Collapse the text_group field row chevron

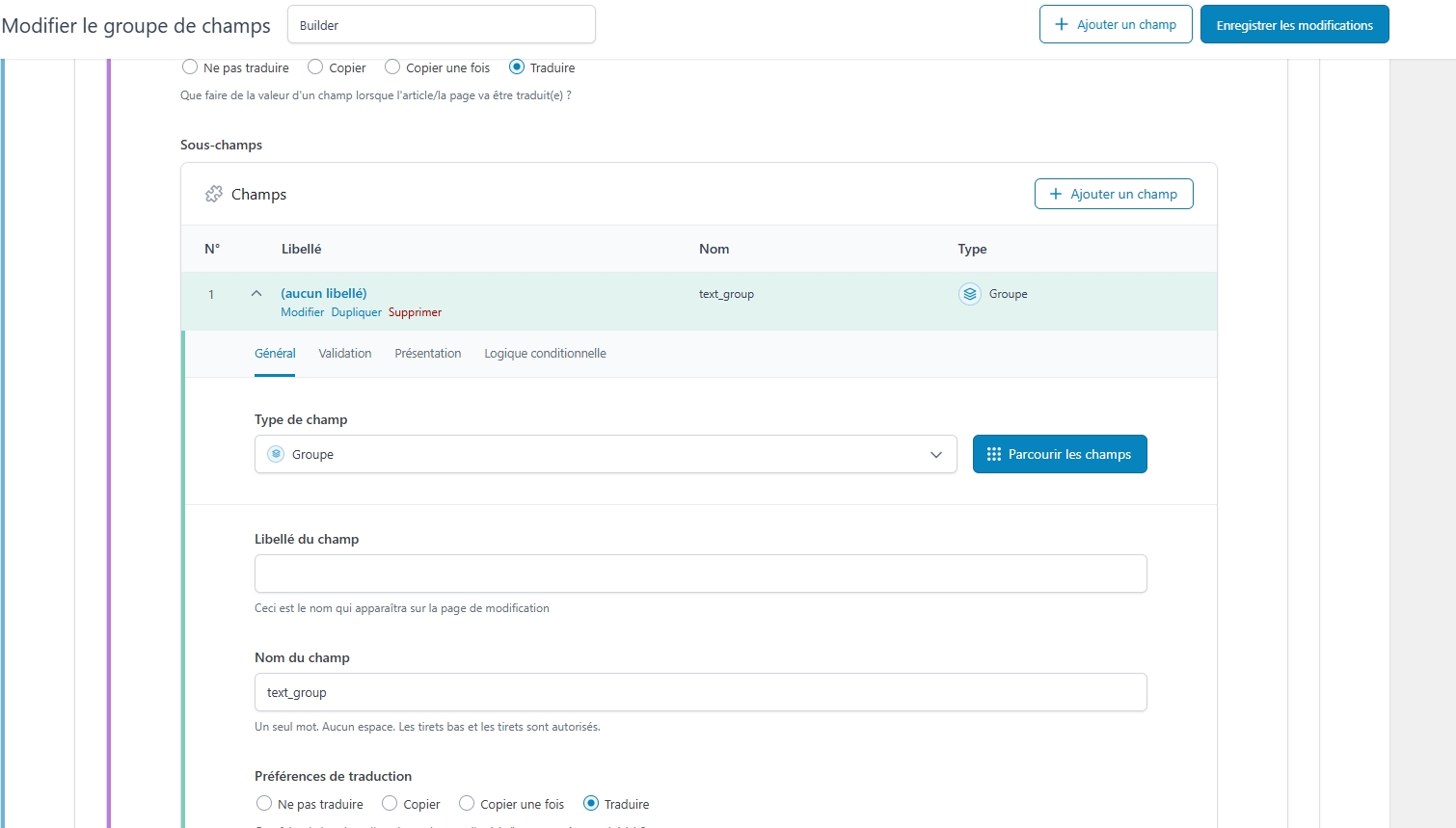[x=256, y=294]
